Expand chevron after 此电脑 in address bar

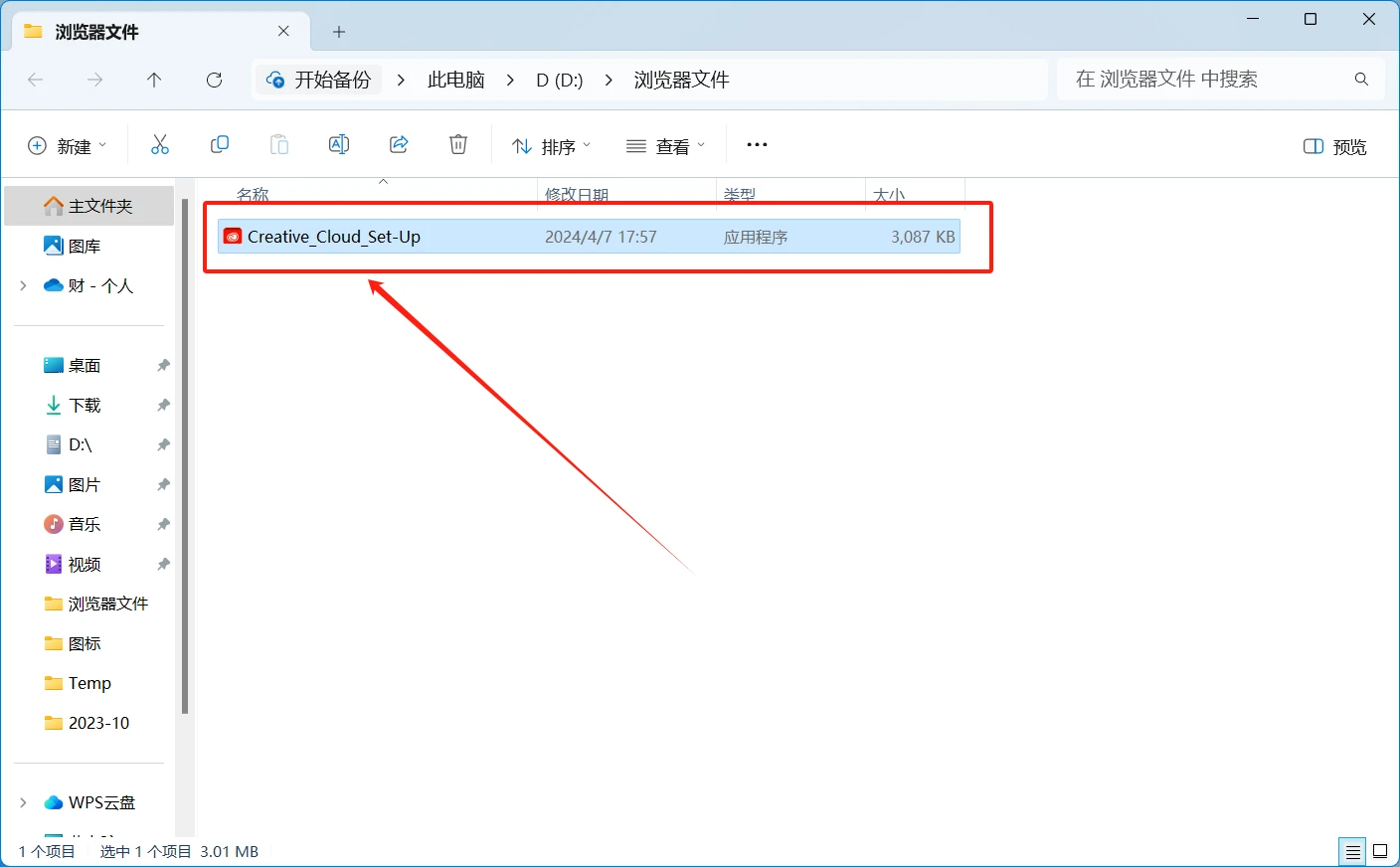click(510, 80)
